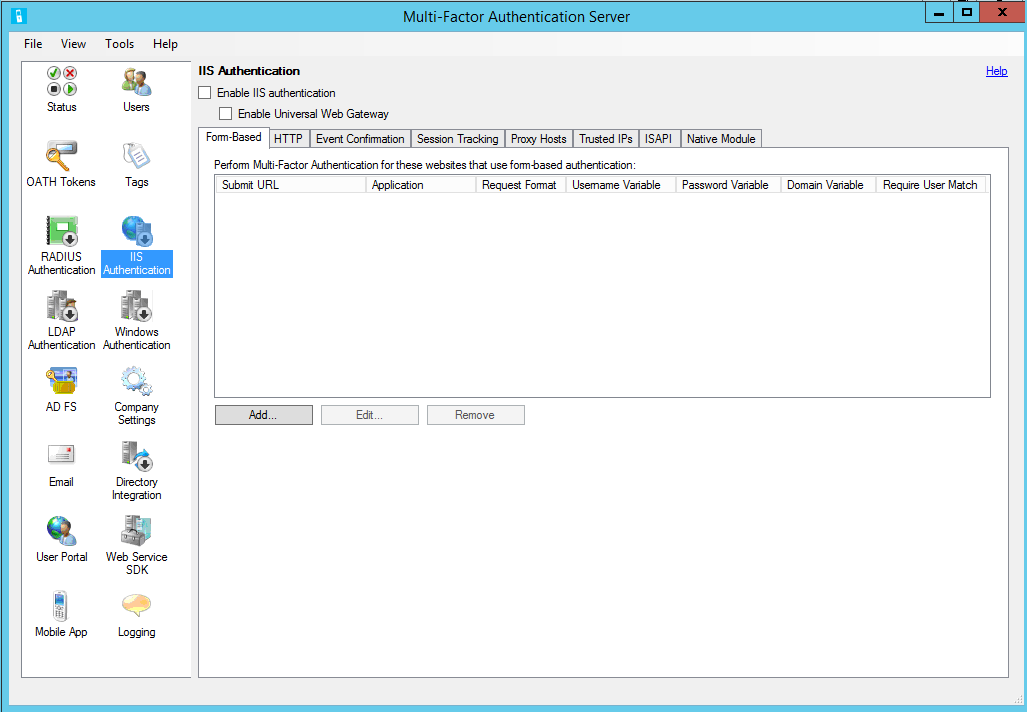
Task: Sort by Password Variable column header
Action: (728, 185)
